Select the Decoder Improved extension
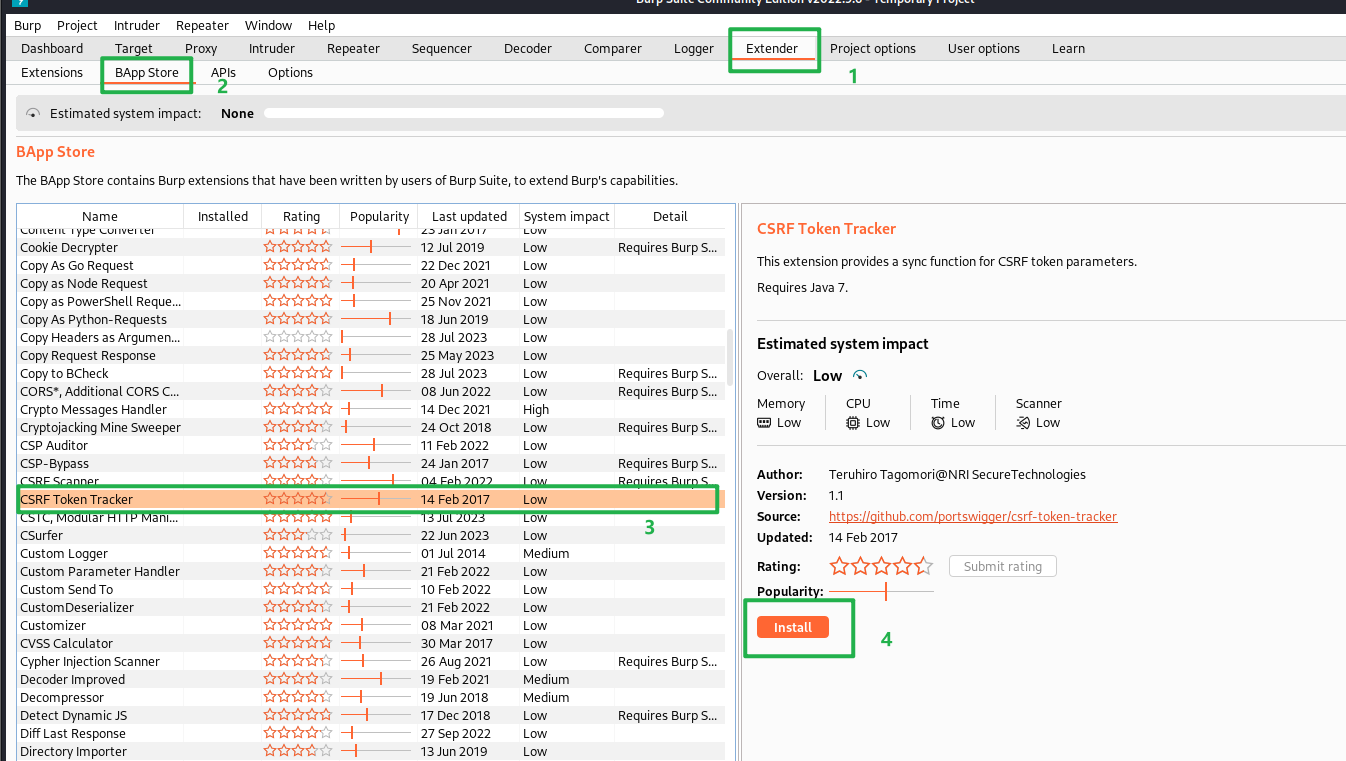 (371, 679)
